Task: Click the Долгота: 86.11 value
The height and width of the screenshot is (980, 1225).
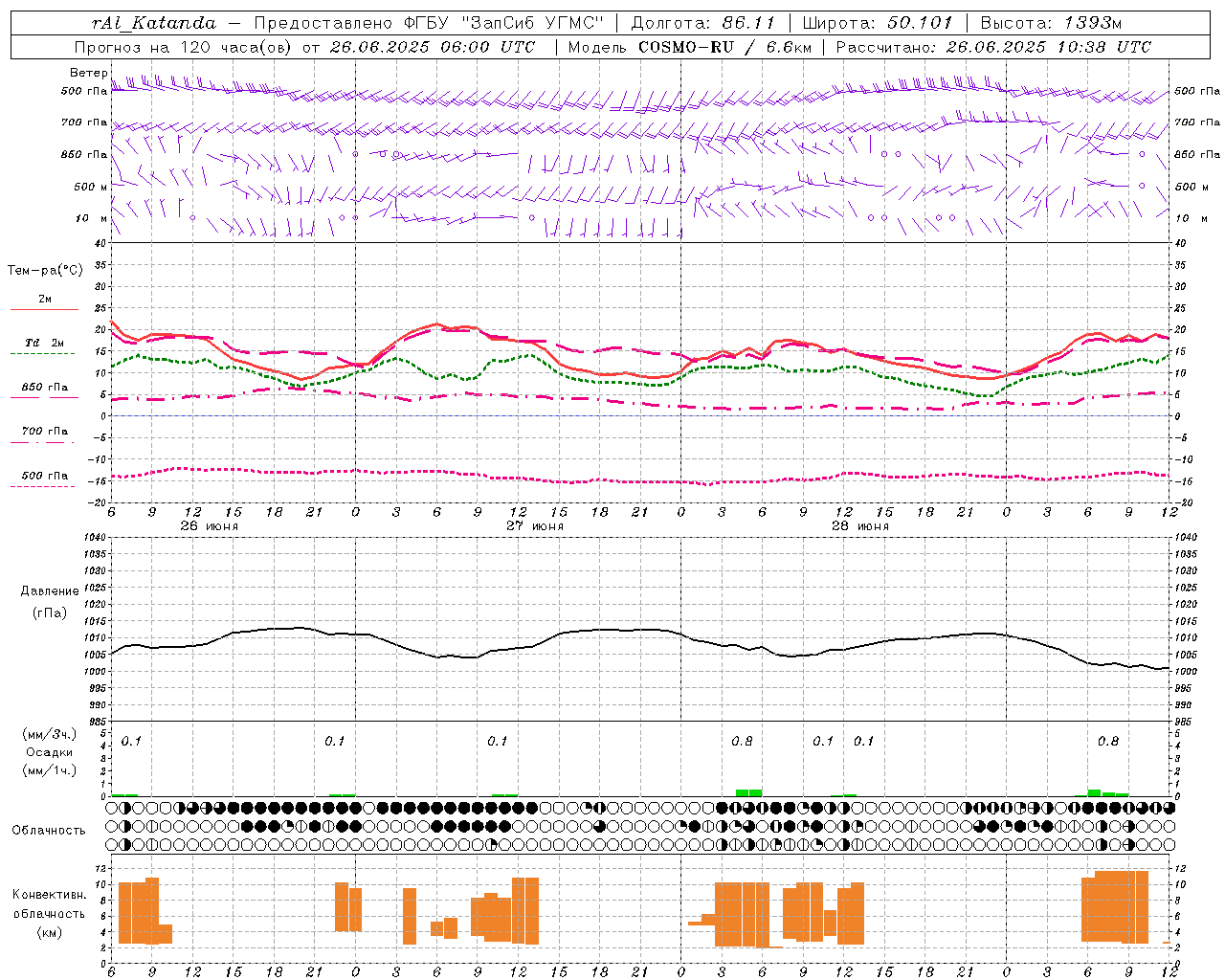Action: [703, 23]
